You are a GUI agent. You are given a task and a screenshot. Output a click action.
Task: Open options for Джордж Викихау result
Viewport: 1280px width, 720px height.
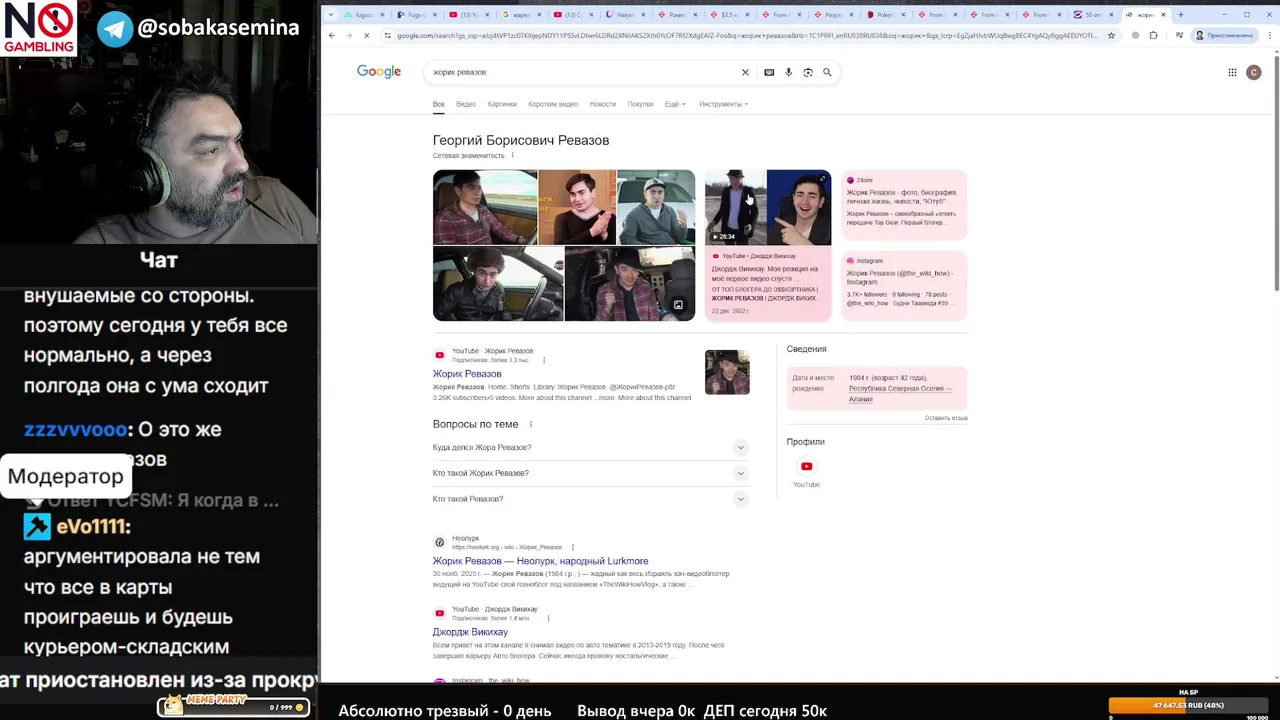click(548, 618)
